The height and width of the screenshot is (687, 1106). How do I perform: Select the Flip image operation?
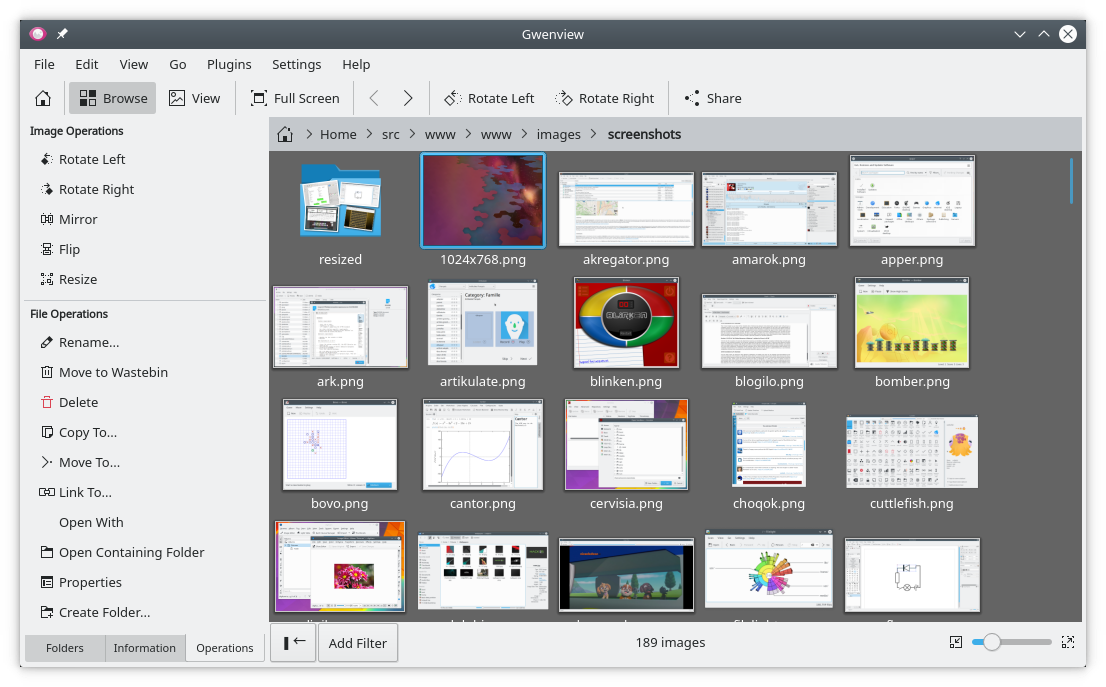[69, 249]
